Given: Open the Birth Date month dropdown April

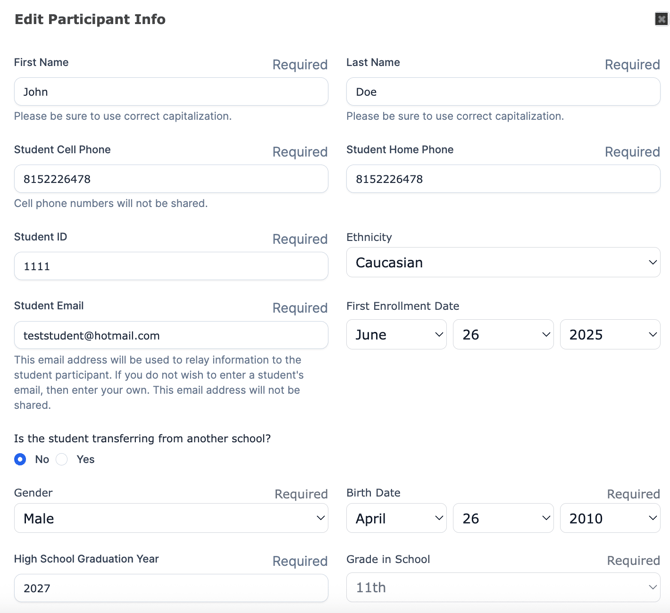Looking at the screenshot, I should [x=397, y=518].
